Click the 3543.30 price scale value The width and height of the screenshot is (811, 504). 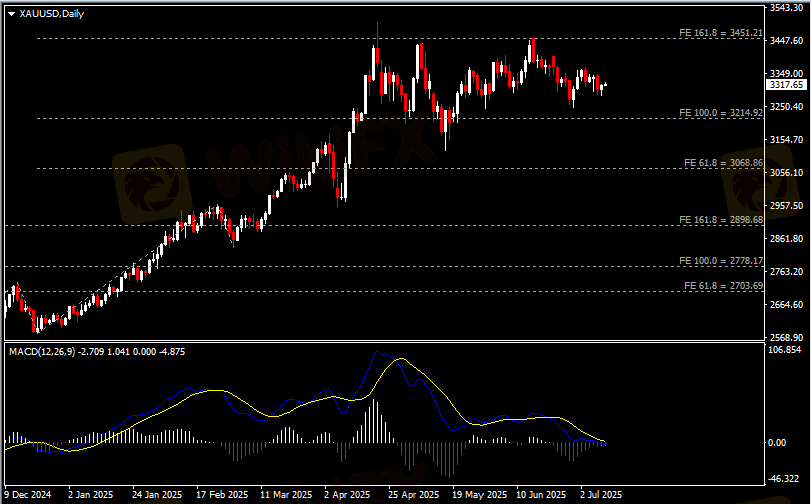click(786, 8)
